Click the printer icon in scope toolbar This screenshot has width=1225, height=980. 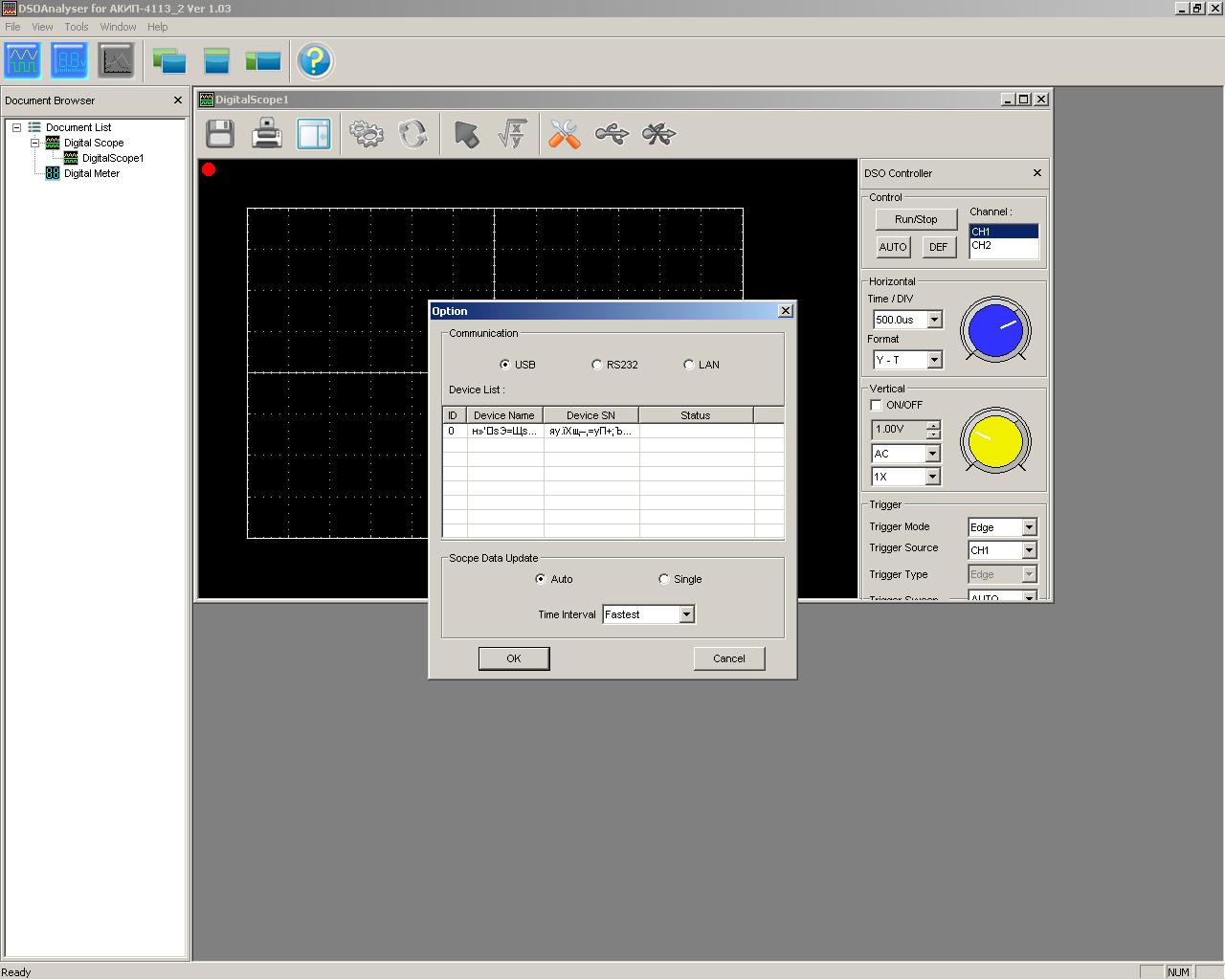(x=267, y=134)
